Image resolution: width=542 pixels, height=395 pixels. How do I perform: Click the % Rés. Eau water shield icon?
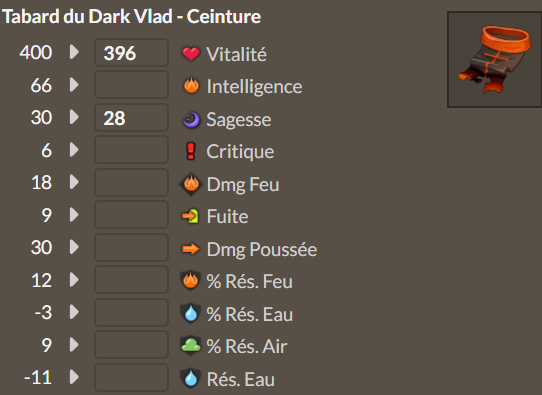click(x=190, y=313)
